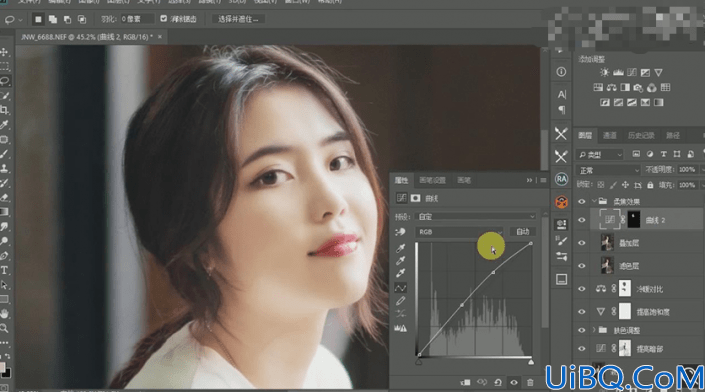Hide the 叠加层 layer
This screenshot has width=705, height=392.
click(x=582, y=243)
